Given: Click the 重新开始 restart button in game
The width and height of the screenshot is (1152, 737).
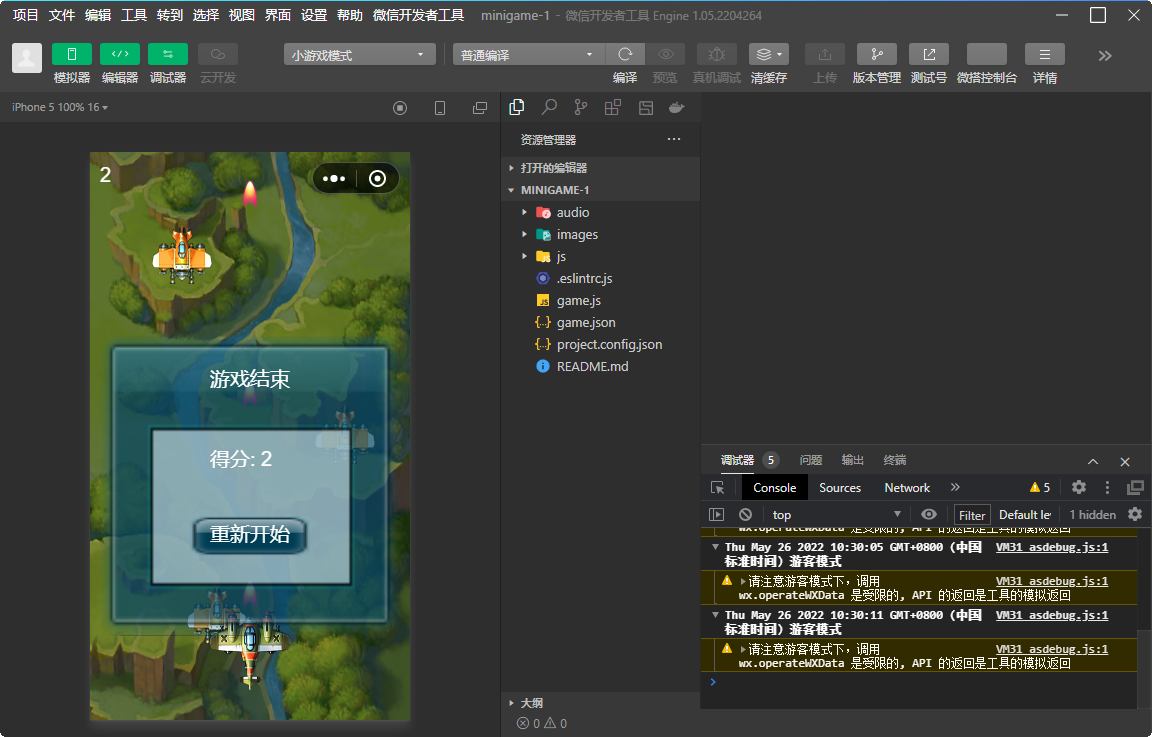Looking at the screenshot, I should click(250, 535).
